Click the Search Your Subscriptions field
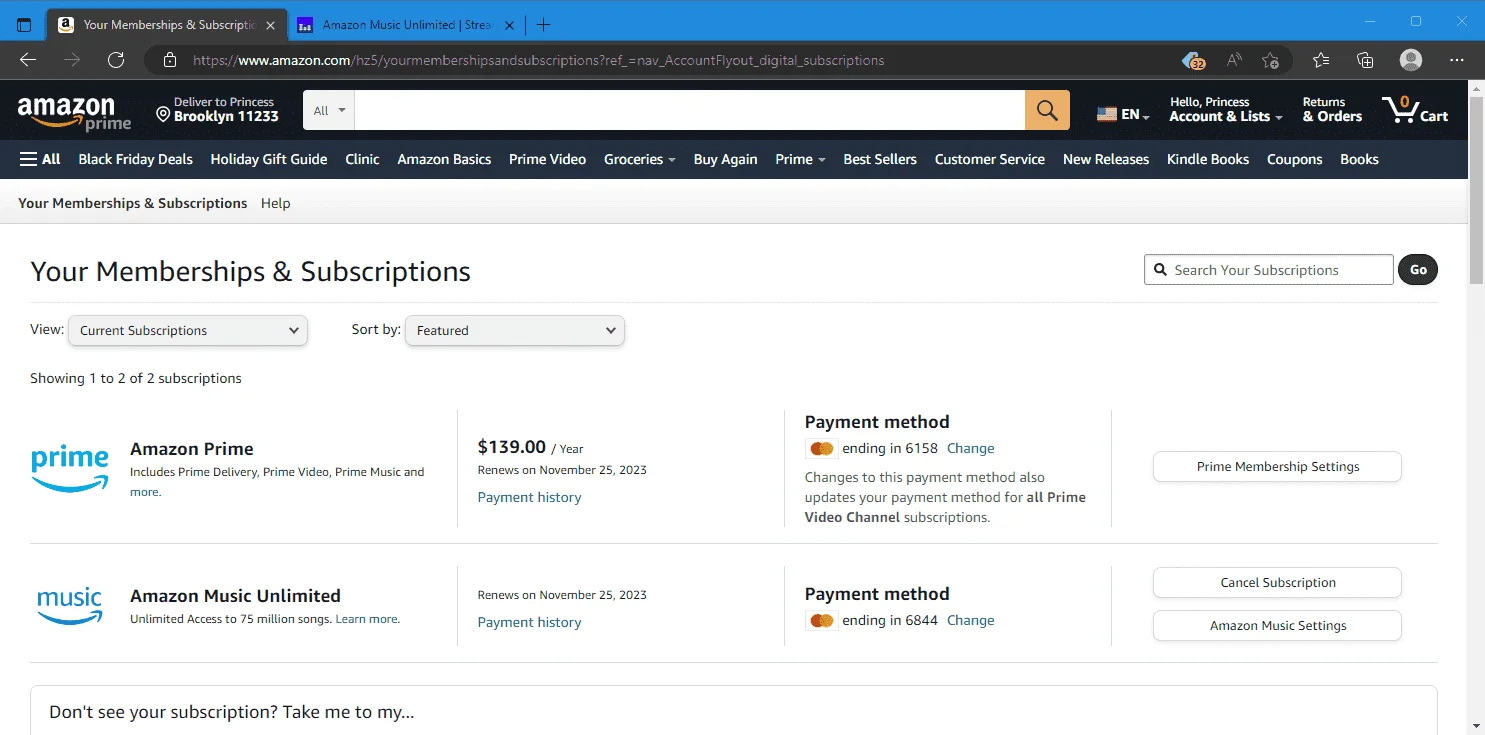Screen dimensions: 1485x735 1268,269
